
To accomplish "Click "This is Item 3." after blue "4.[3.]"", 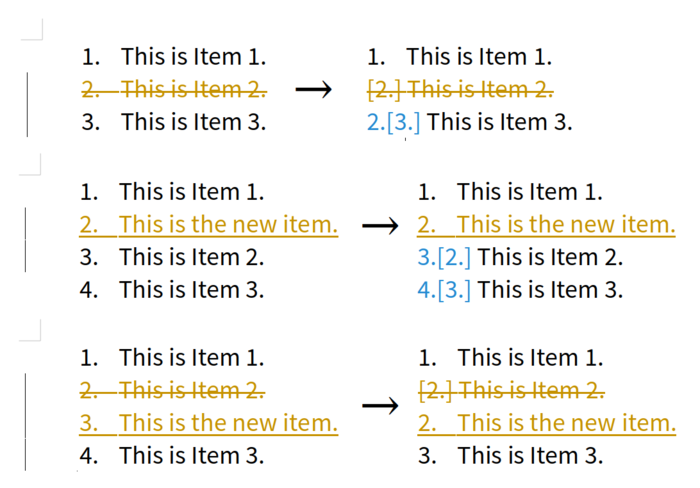I will point(550,291).
